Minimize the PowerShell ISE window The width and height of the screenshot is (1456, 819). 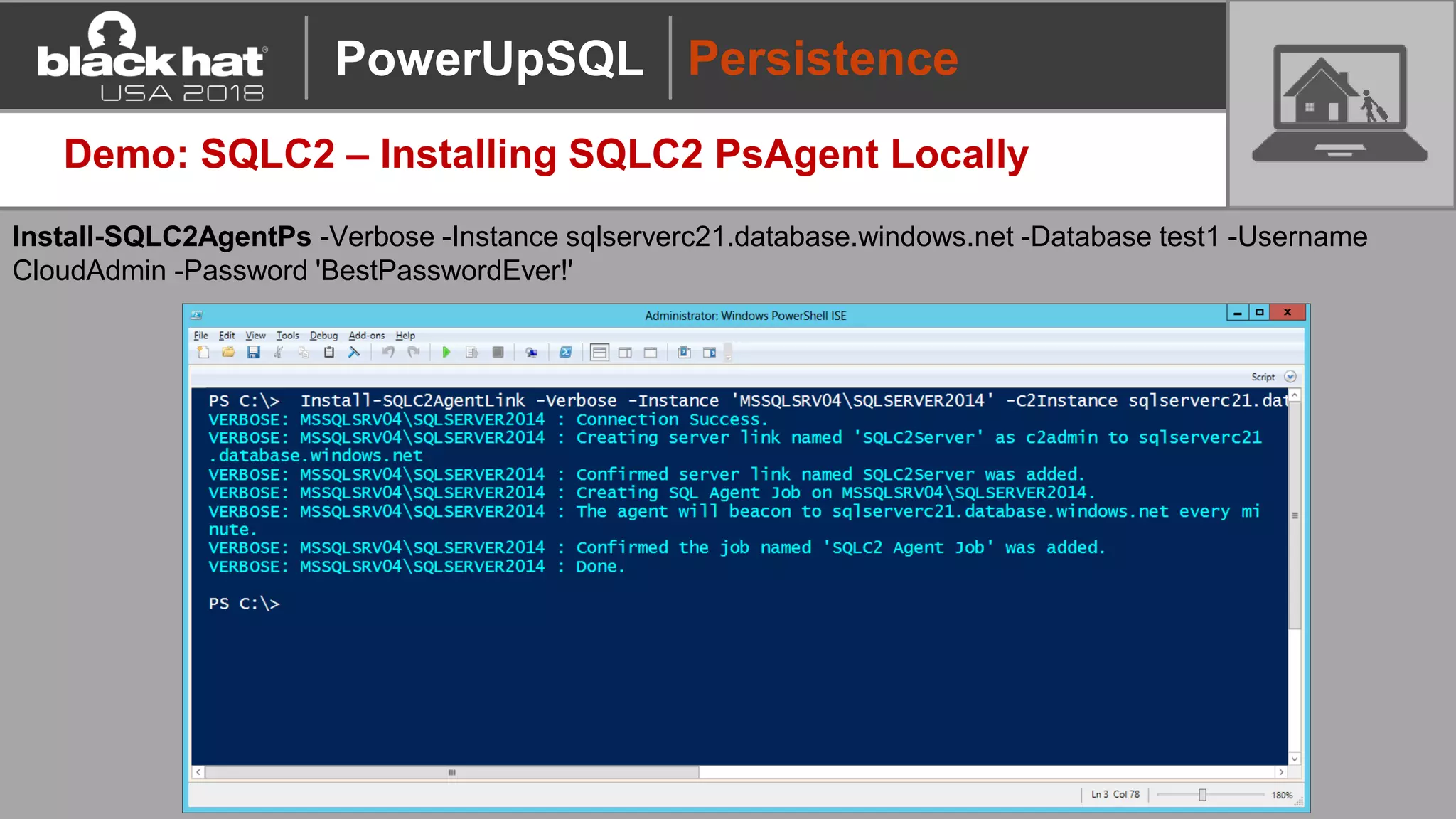point(1238,312)
